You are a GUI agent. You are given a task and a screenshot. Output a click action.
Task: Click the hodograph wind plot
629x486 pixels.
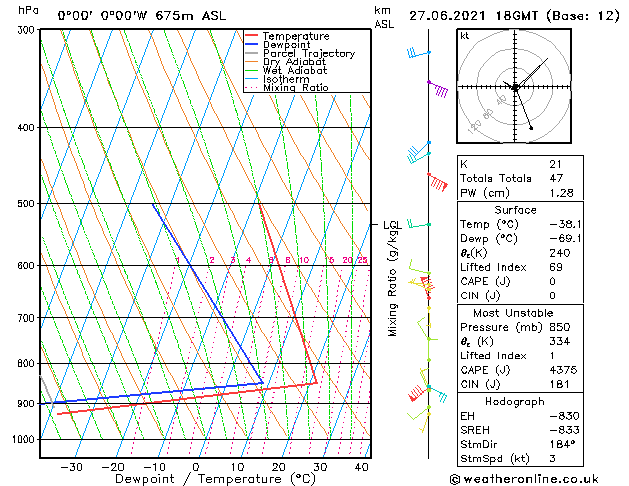tap(514, 86)
